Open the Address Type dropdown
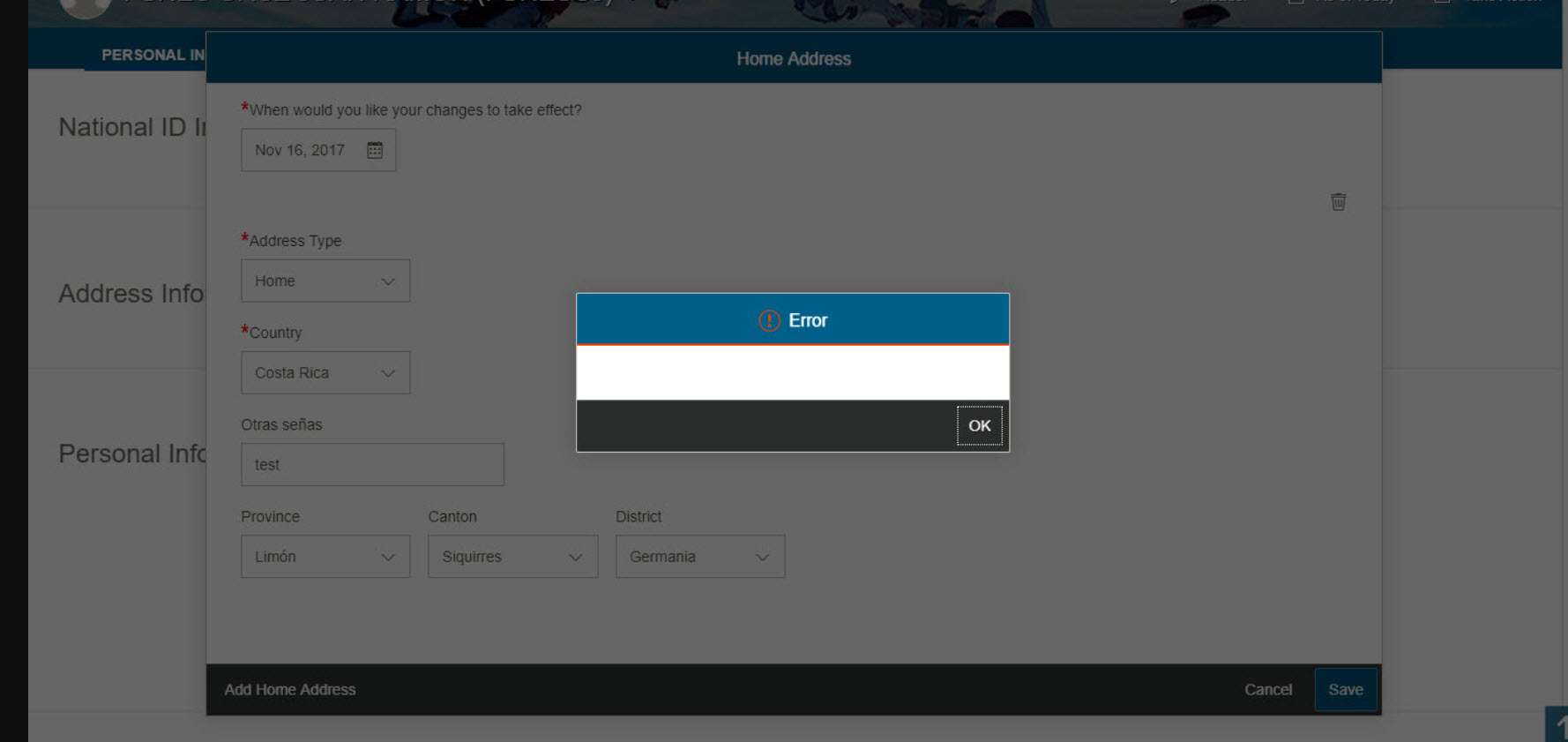This screenshot has height=742, width=1568. point(325,281)
